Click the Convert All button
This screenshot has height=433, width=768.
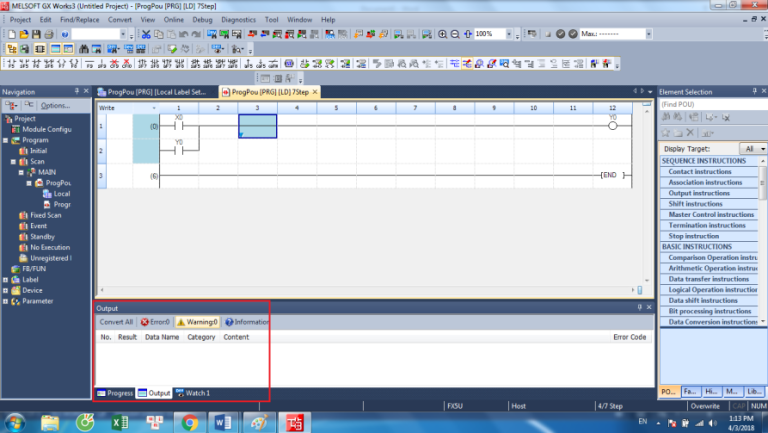[x=116, y=322]
